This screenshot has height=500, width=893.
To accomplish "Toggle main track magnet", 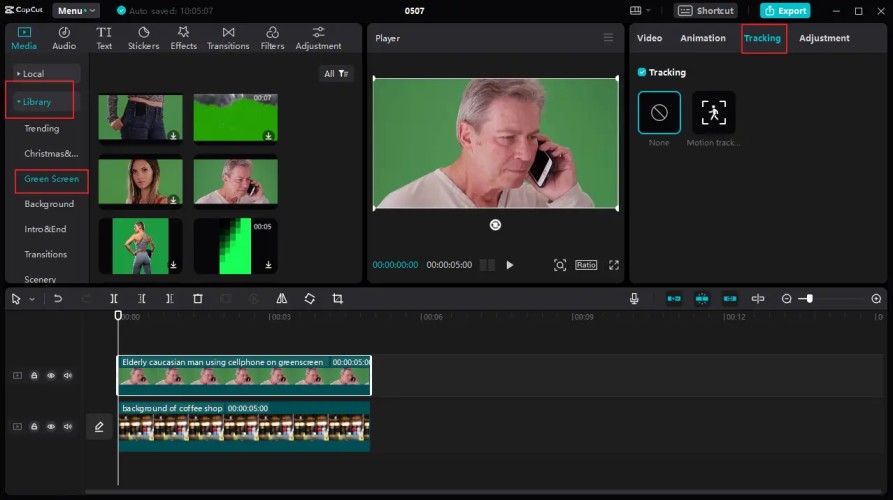I will point(674,298).
